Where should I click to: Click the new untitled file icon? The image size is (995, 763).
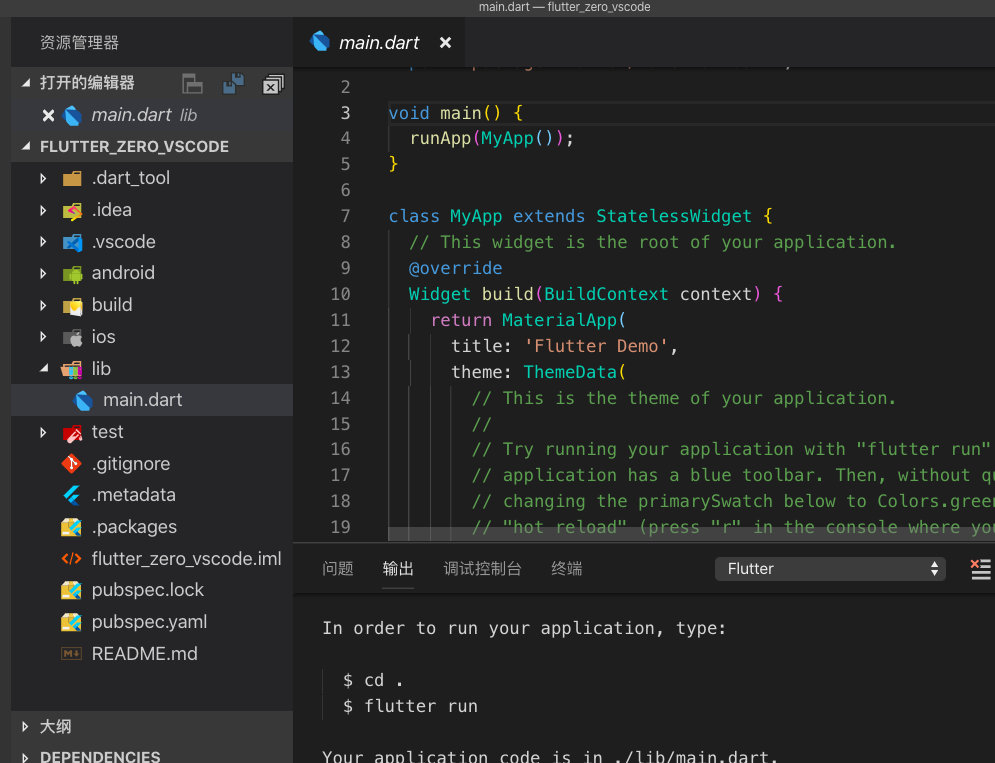pos(192,83)
